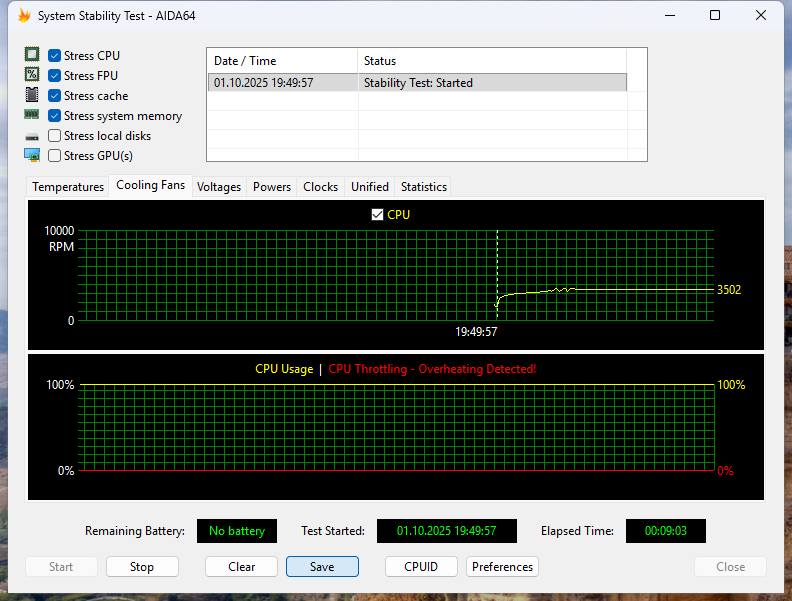Uncheck the Stress FPU checkbox

click(55, 76)
